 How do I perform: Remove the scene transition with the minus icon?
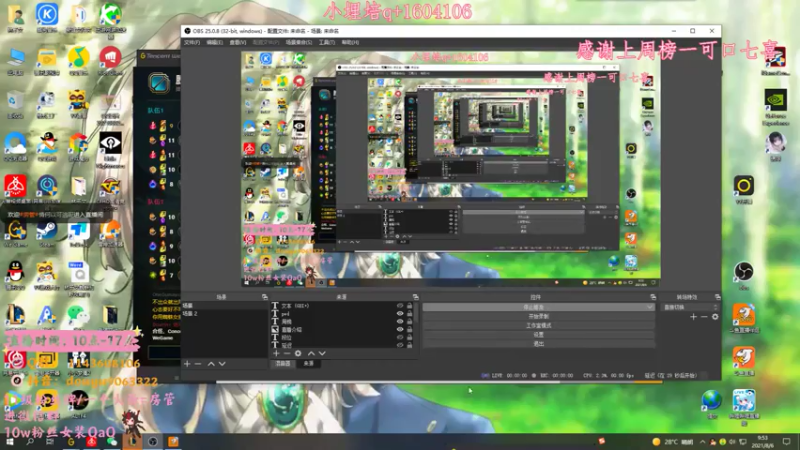(704, 317)
